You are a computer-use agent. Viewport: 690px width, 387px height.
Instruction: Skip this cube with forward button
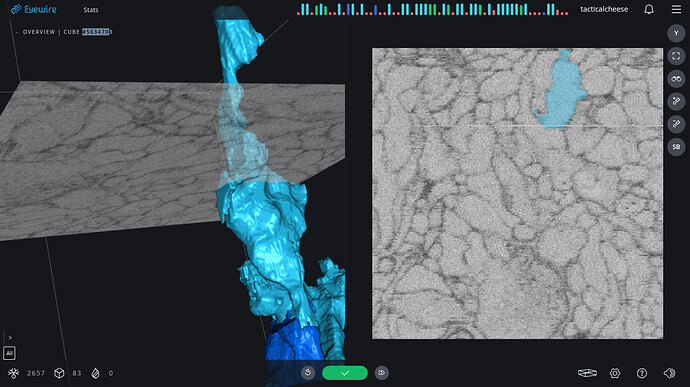coord(382,373)
